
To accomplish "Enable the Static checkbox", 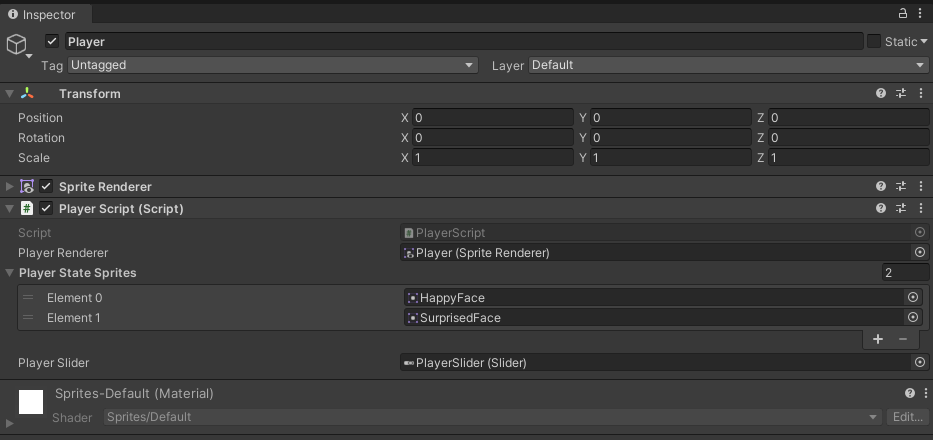I will (x=873, y=41).
